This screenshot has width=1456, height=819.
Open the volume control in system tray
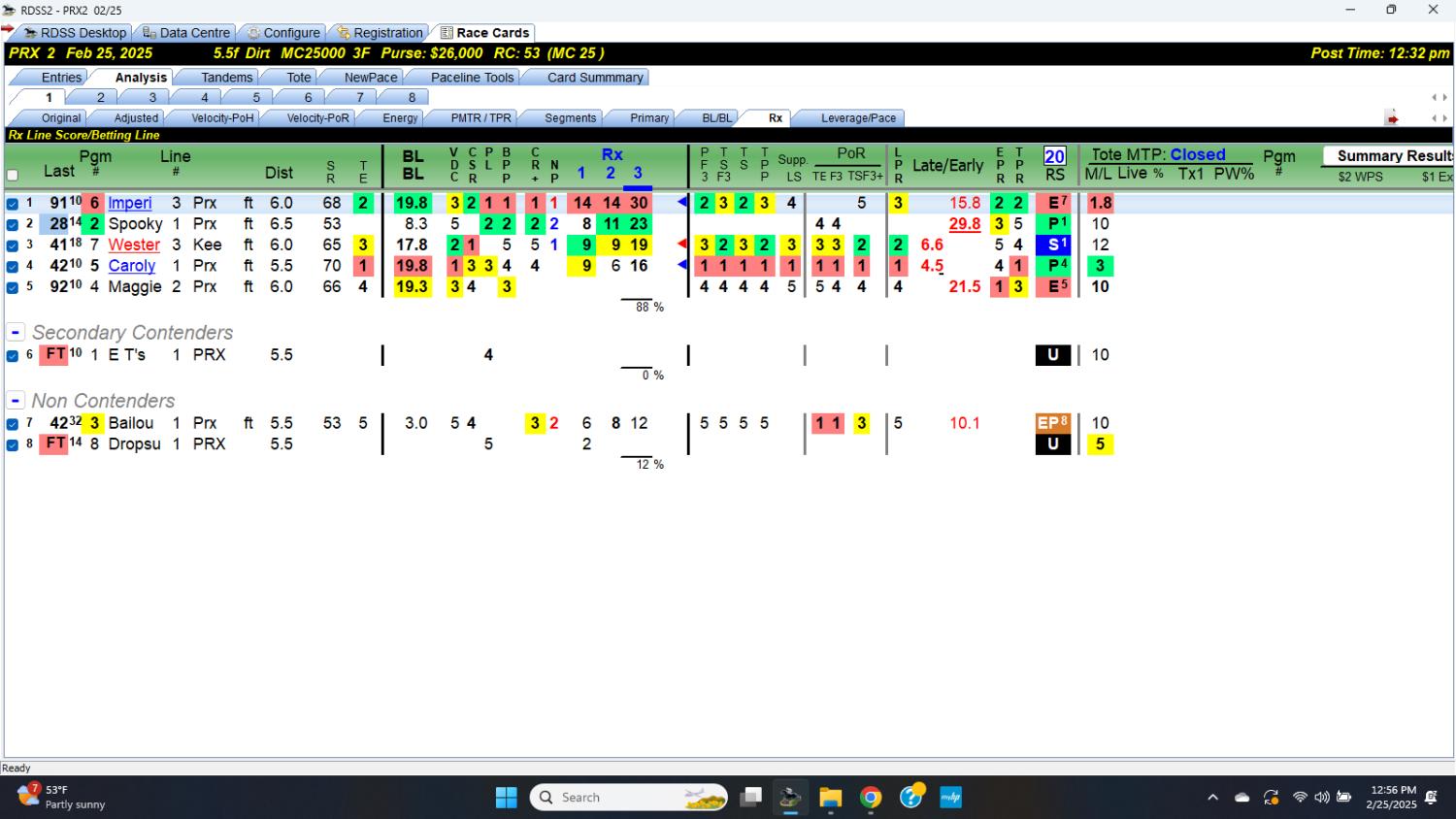pos(1321,798)
